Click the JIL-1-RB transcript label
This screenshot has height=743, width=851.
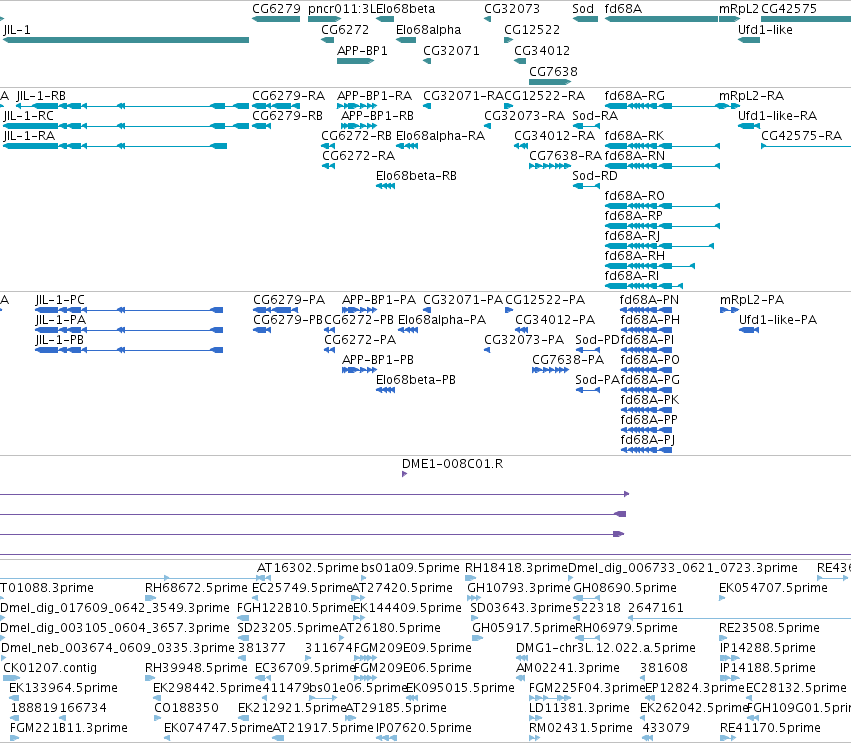pyautogui.click(x=41, y=96)
